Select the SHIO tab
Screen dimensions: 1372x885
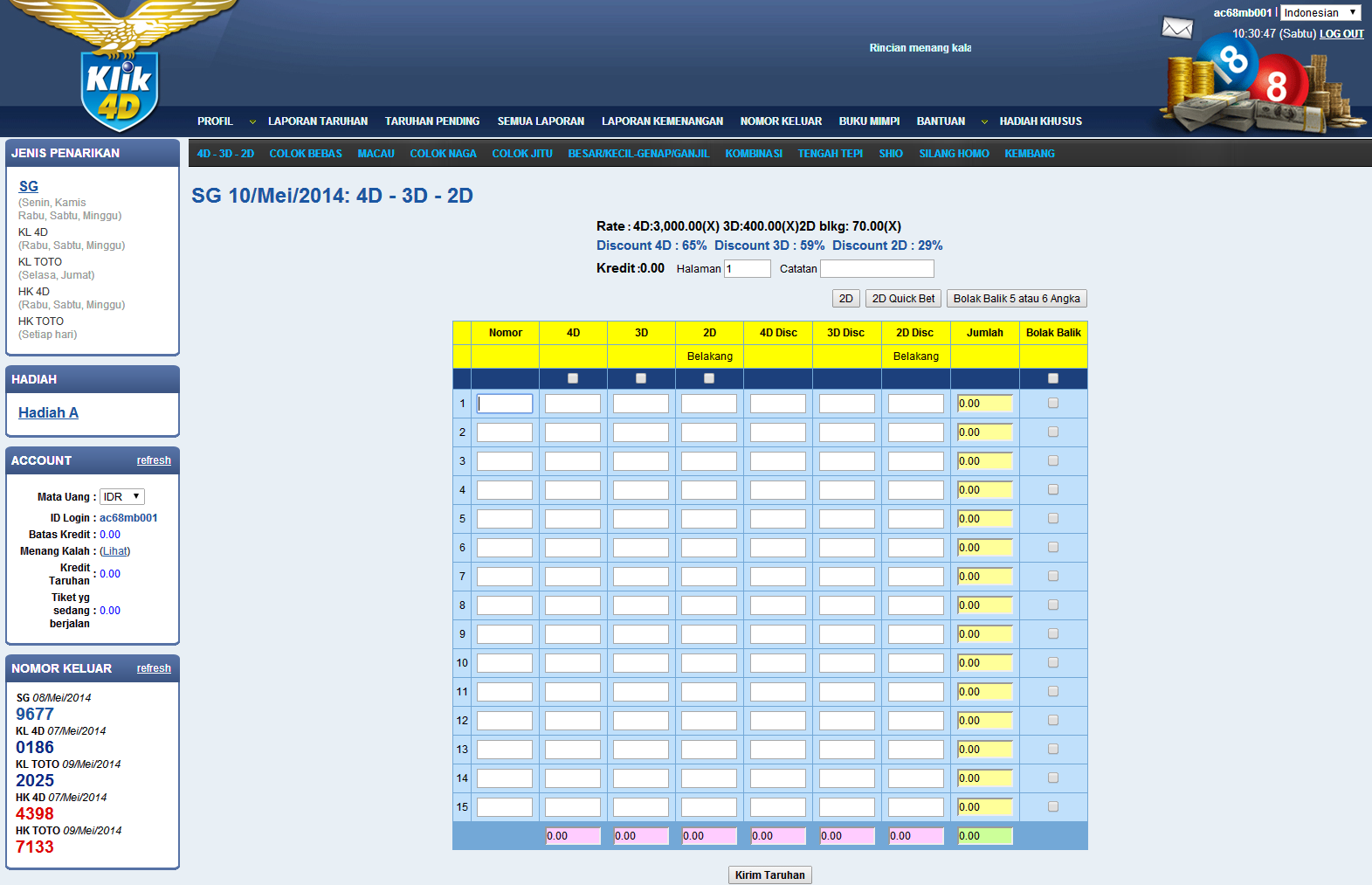pos(891,154)
